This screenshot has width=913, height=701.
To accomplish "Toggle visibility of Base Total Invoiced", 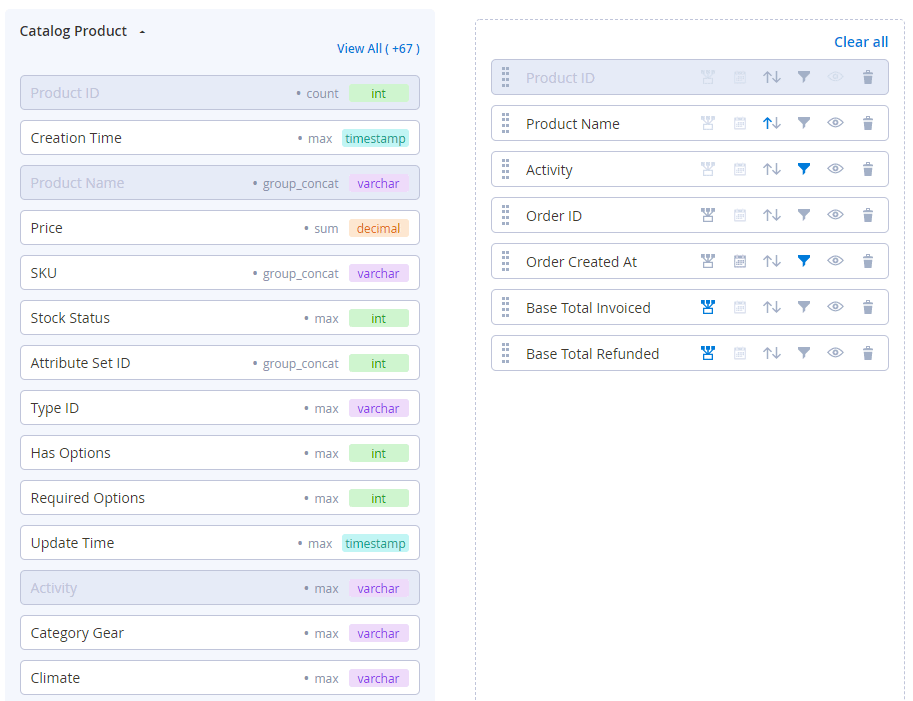I will (835, 308).
